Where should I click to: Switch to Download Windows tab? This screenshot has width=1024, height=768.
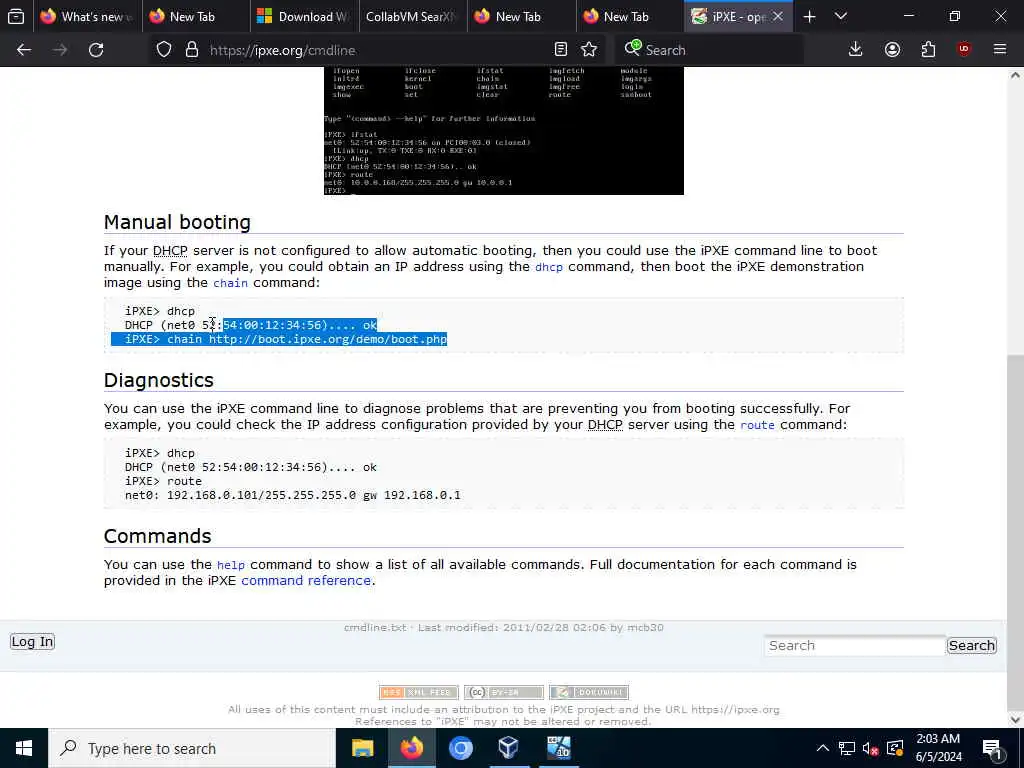pos(304,16)
